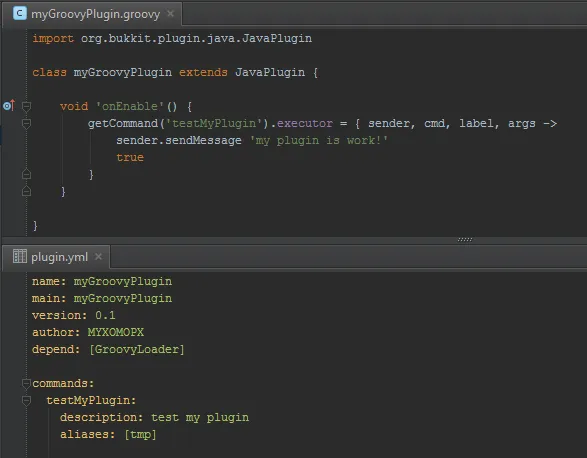
Task: Collapse the onEnable method fold marker
Action: pos(26,106)
